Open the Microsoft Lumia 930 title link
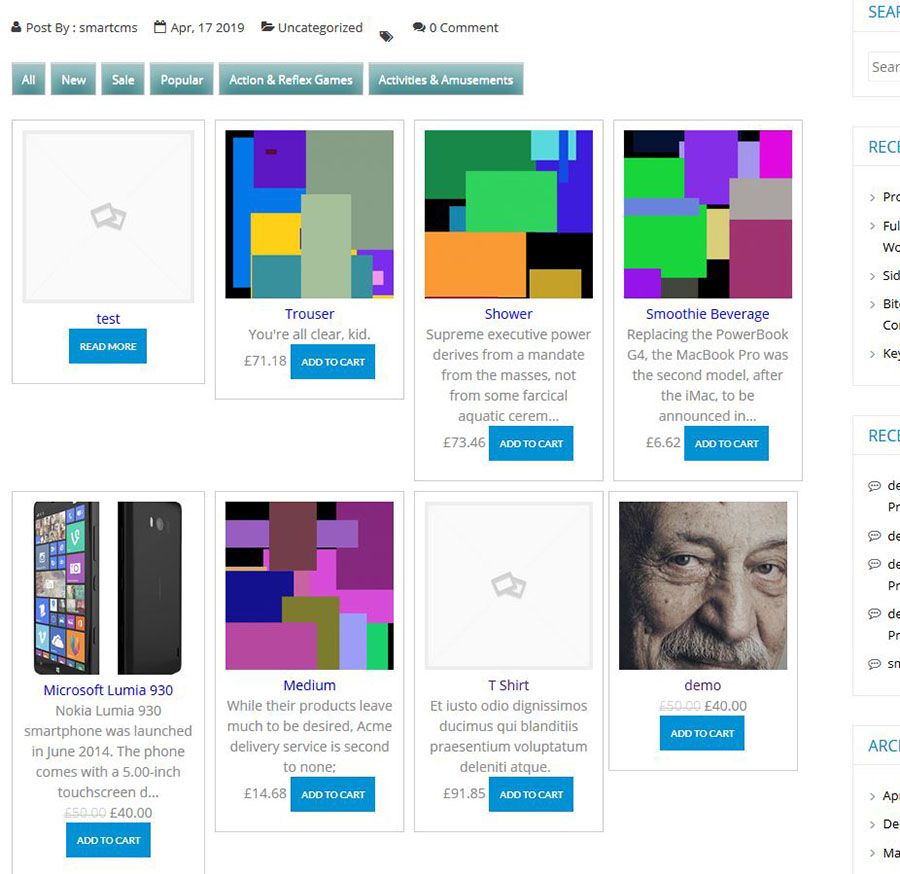Viewport: 900px width, 874px height. (x=108, y=690)
